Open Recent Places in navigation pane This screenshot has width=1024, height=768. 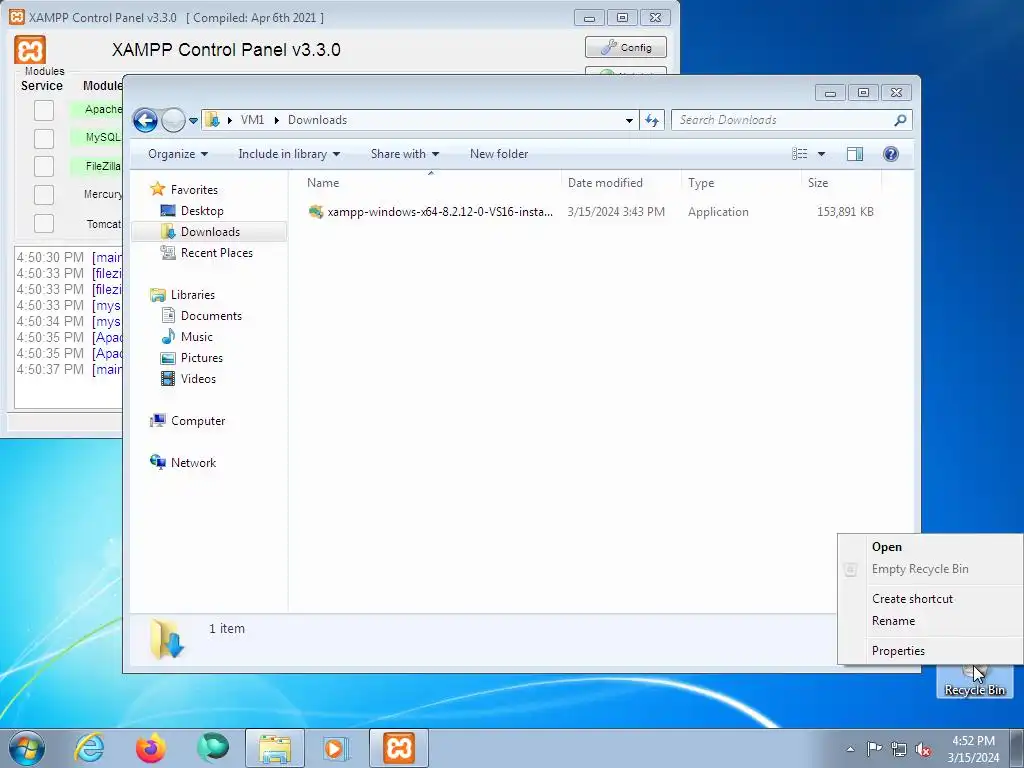pyautogui.click(x=216, y=253)
